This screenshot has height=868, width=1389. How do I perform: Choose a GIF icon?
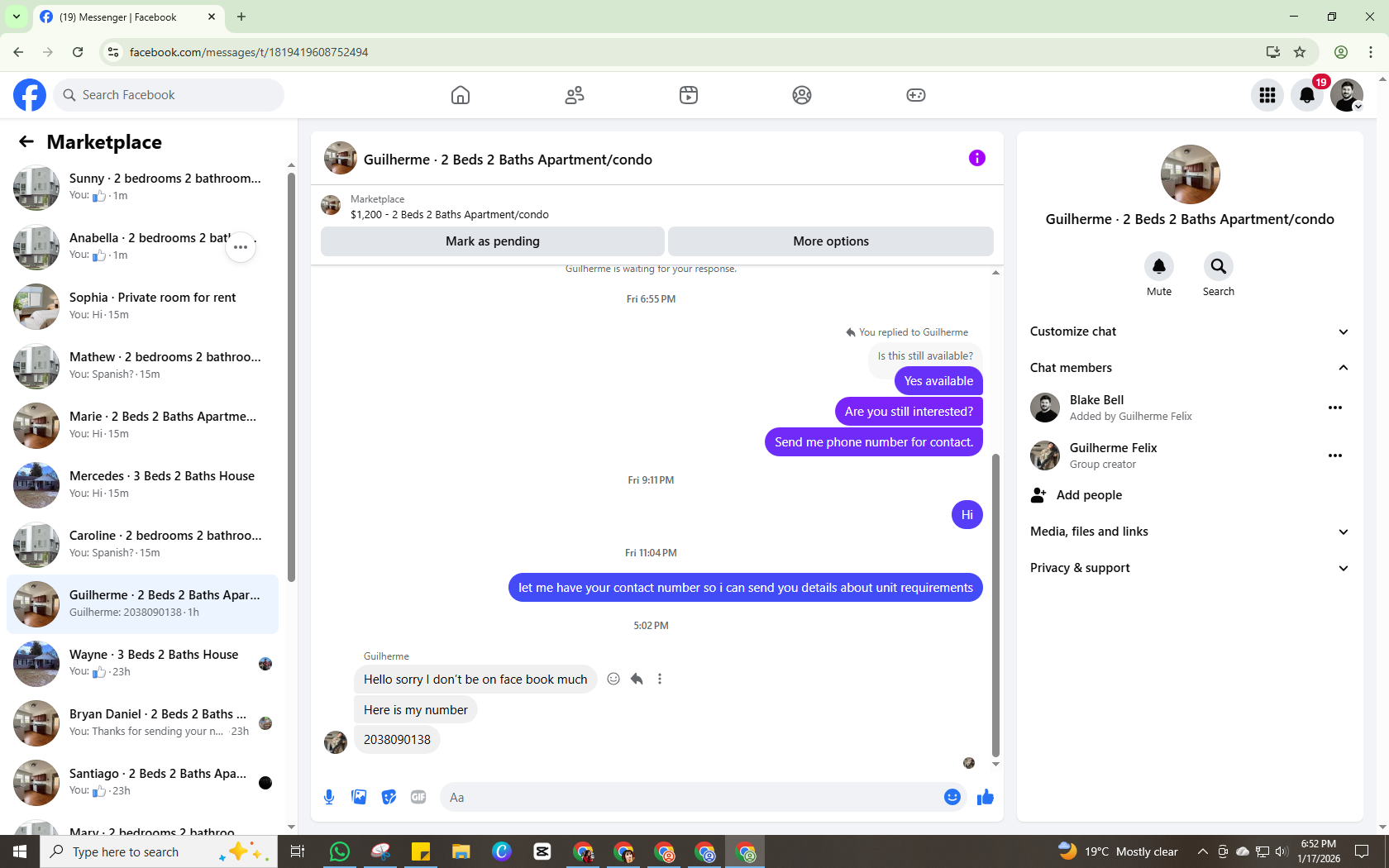(x=418, y=797)
